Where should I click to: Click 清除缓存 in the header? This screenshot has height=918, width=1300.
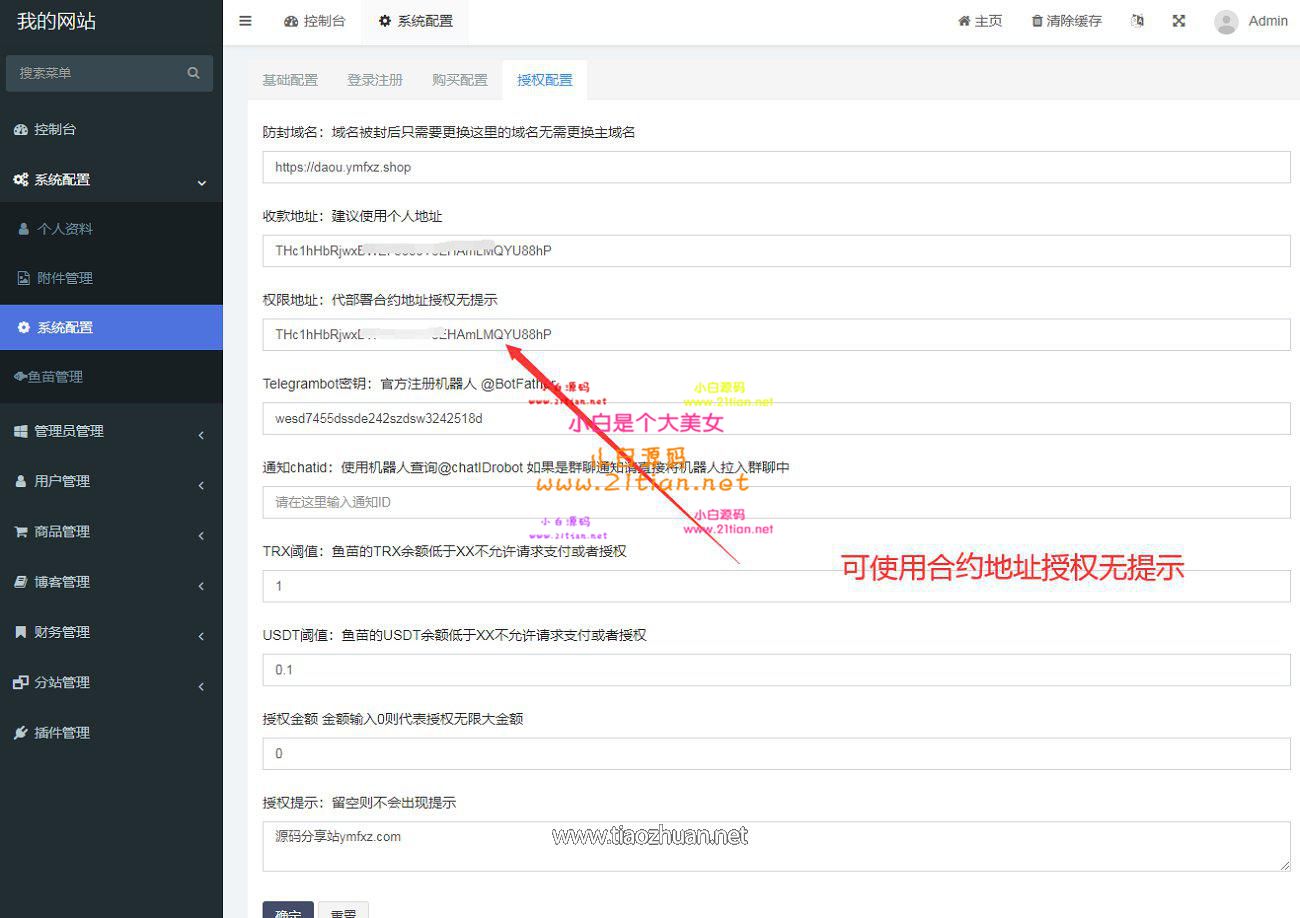1067,21
